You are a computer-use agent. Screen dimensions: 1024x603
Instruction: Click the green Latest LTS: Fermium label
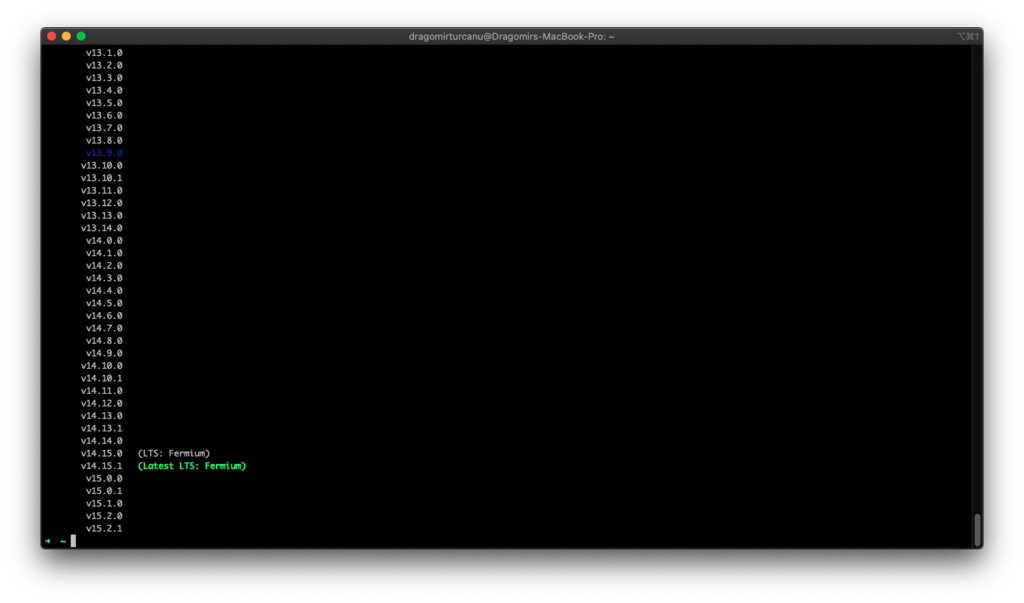(191, 466)
